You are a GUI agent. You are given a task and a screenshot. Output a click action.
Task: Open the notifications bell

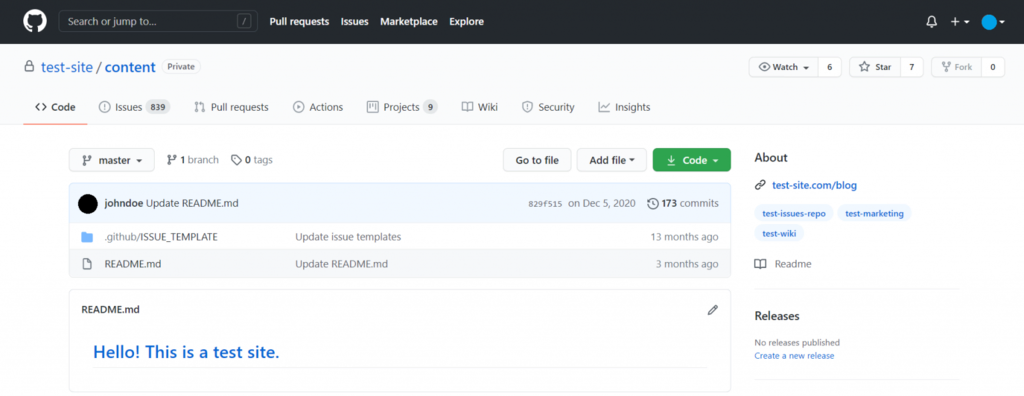click(931, 22)
